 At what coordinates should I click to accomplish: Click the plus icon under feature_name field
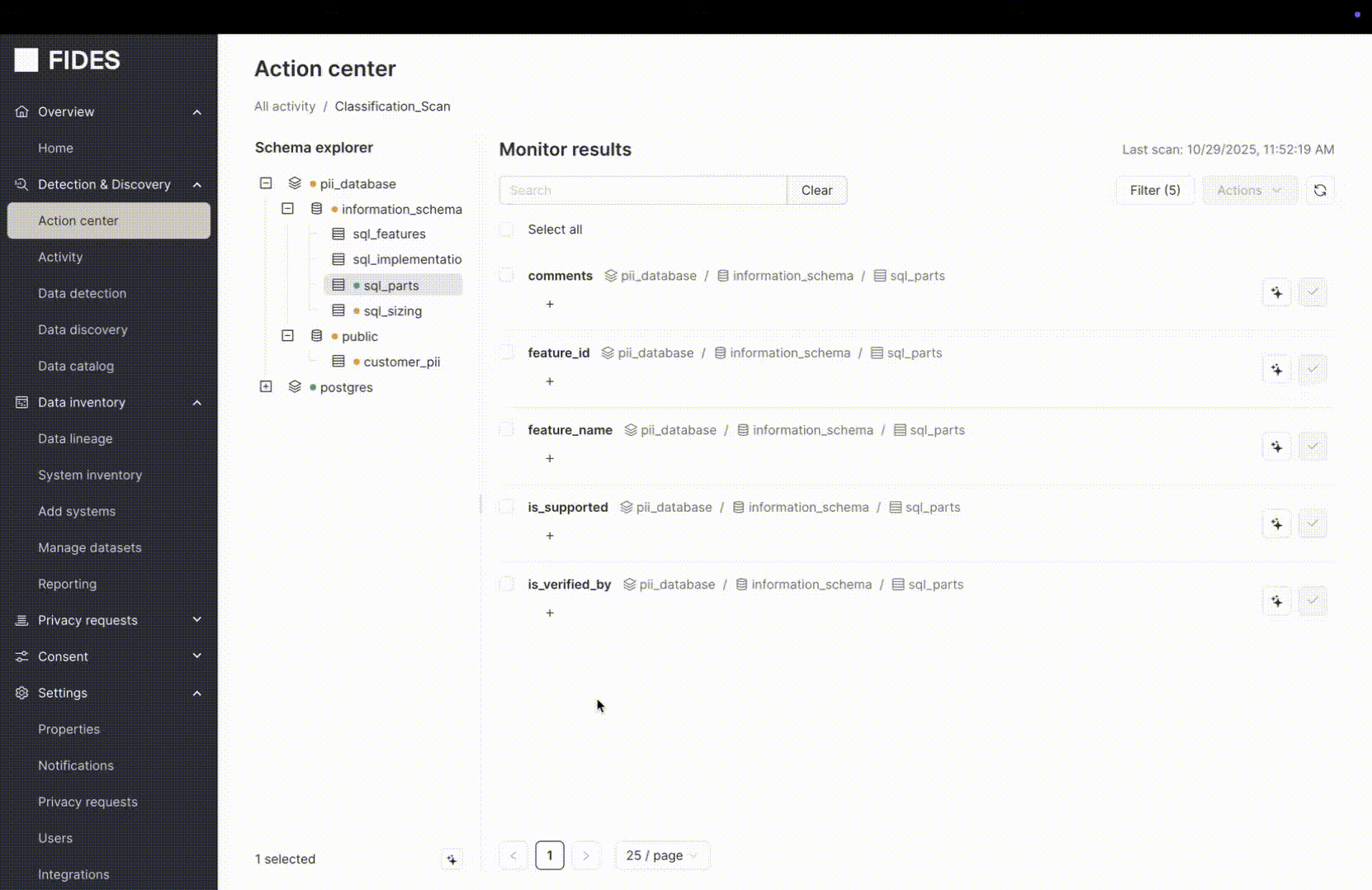pos(550,459)
